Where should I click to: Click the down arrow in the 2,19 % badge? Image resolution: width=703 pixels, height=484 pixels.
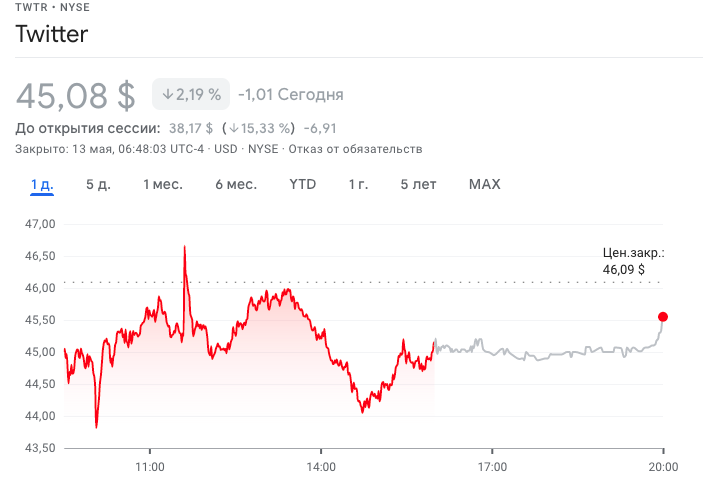point(167,95)
